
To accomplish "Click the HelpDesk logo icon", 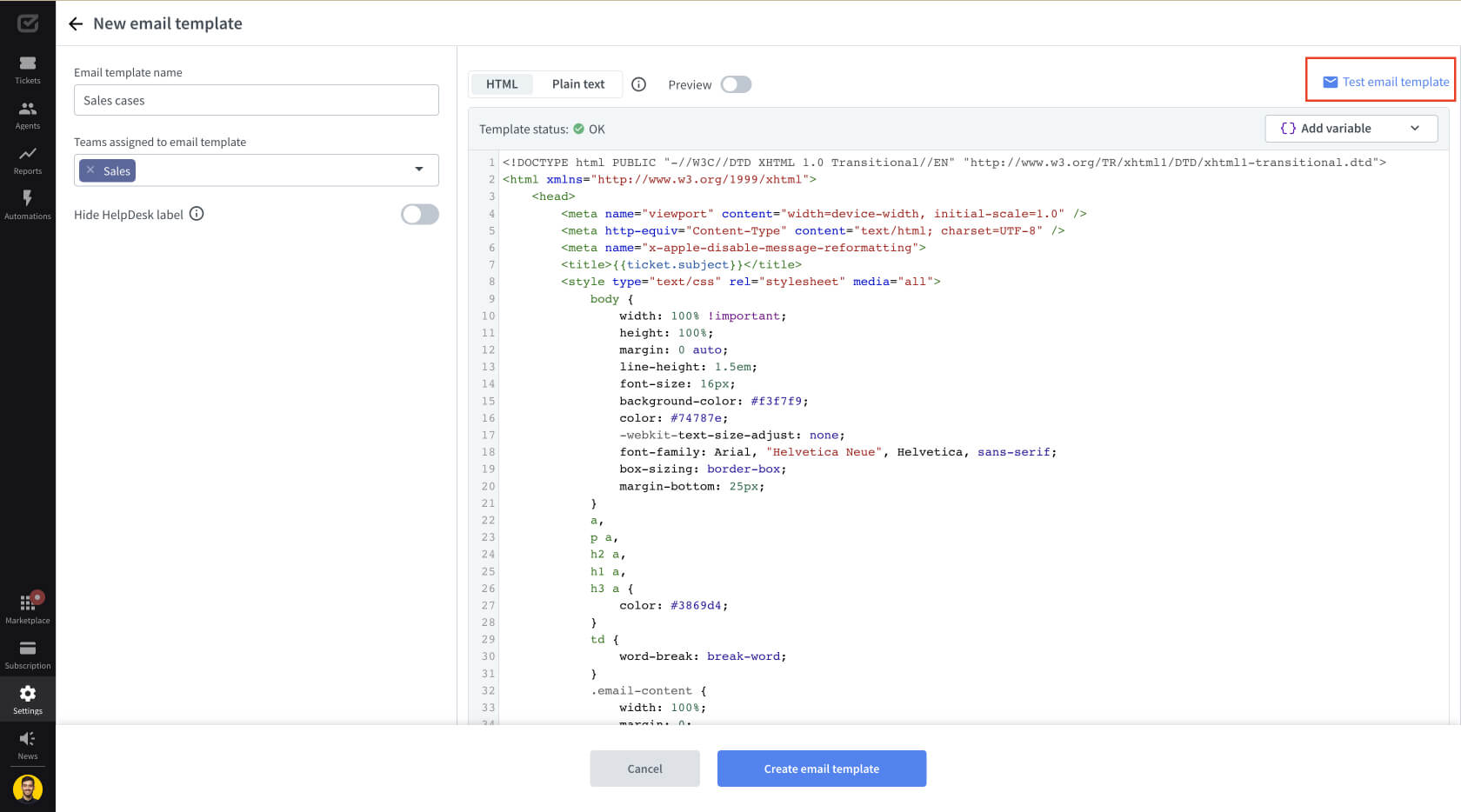I will (28, 23).
